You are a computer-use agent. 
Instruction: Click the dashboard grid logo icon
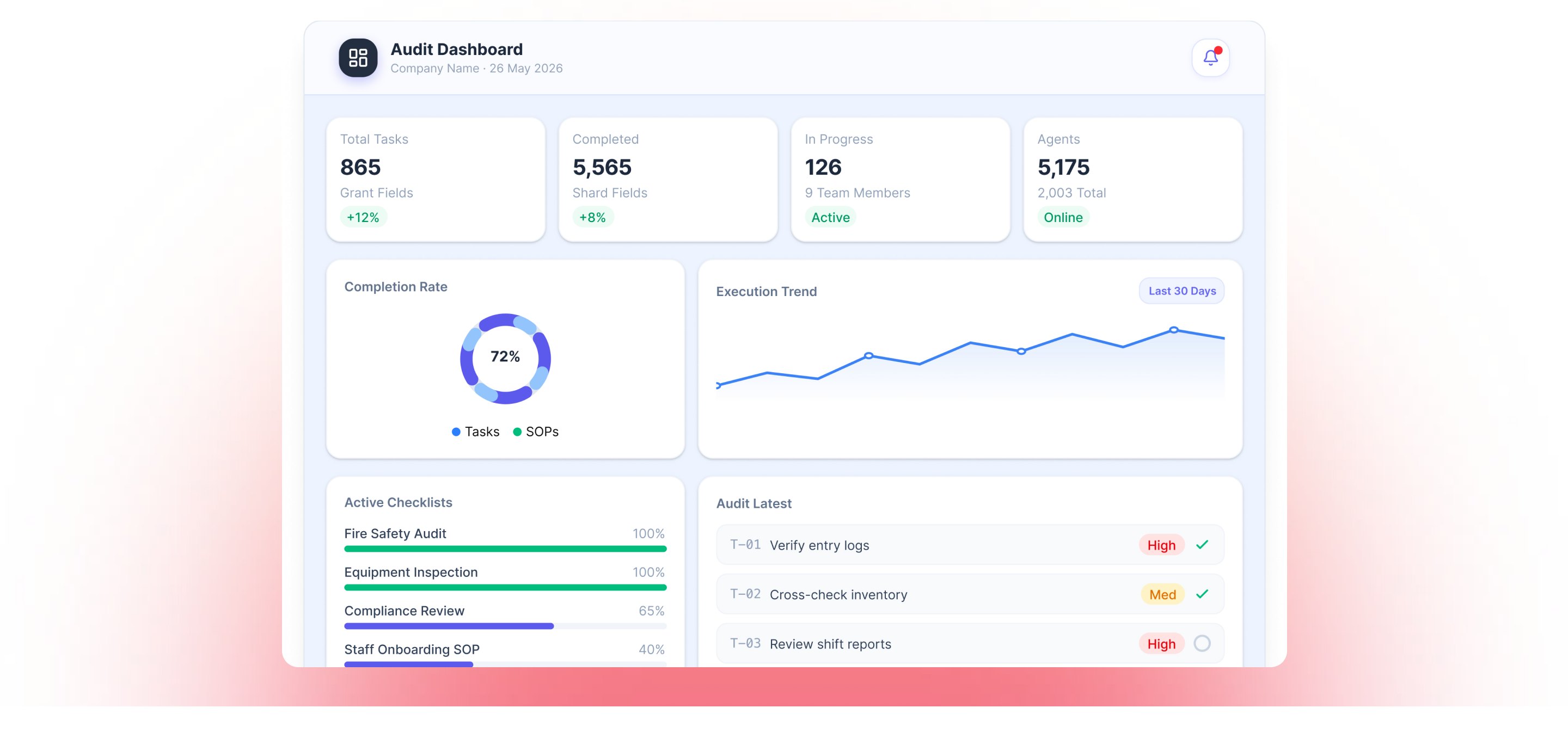358,58
